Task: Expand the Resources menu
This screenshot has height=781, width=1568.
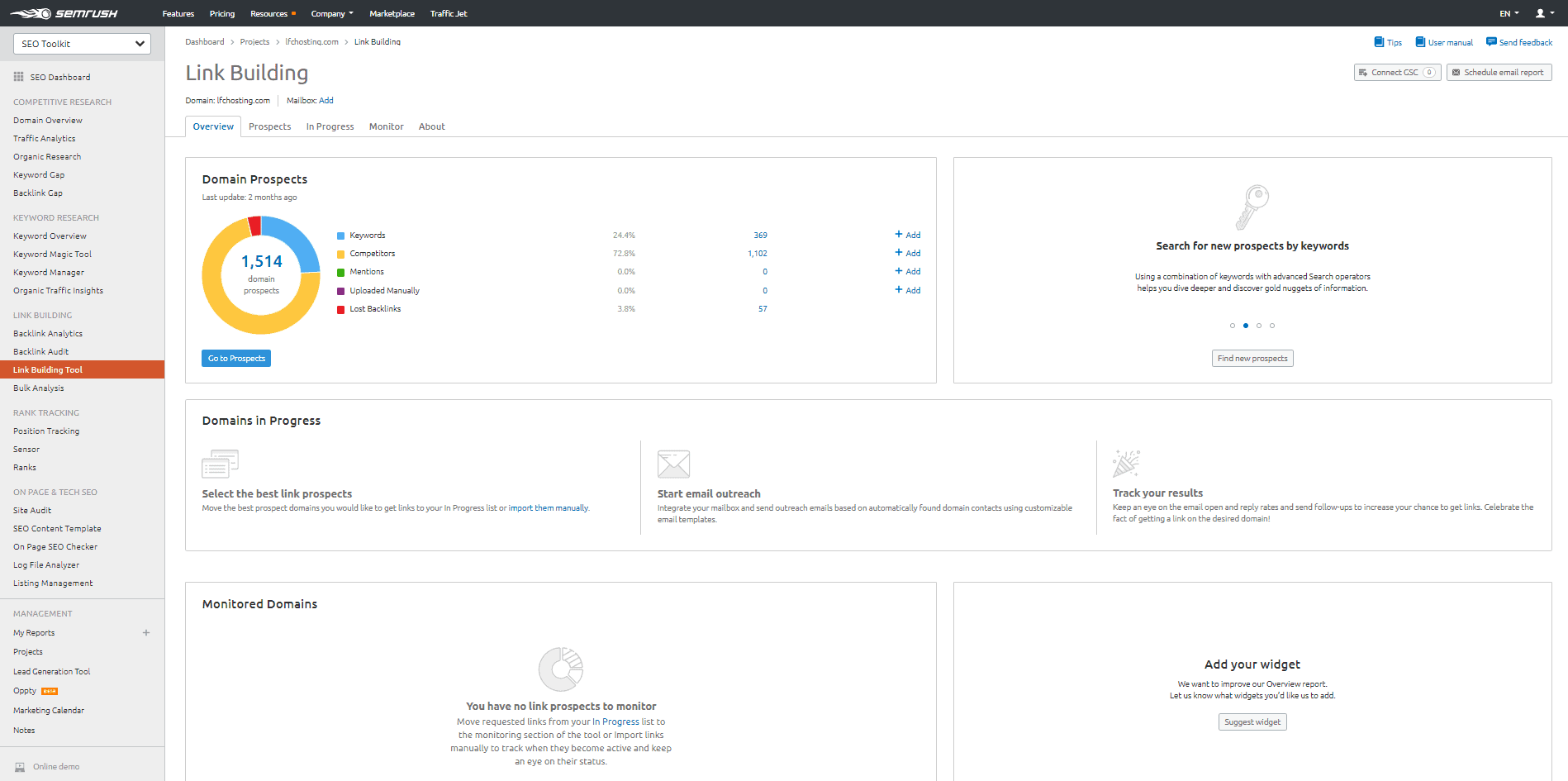Action: click(273, 13)
